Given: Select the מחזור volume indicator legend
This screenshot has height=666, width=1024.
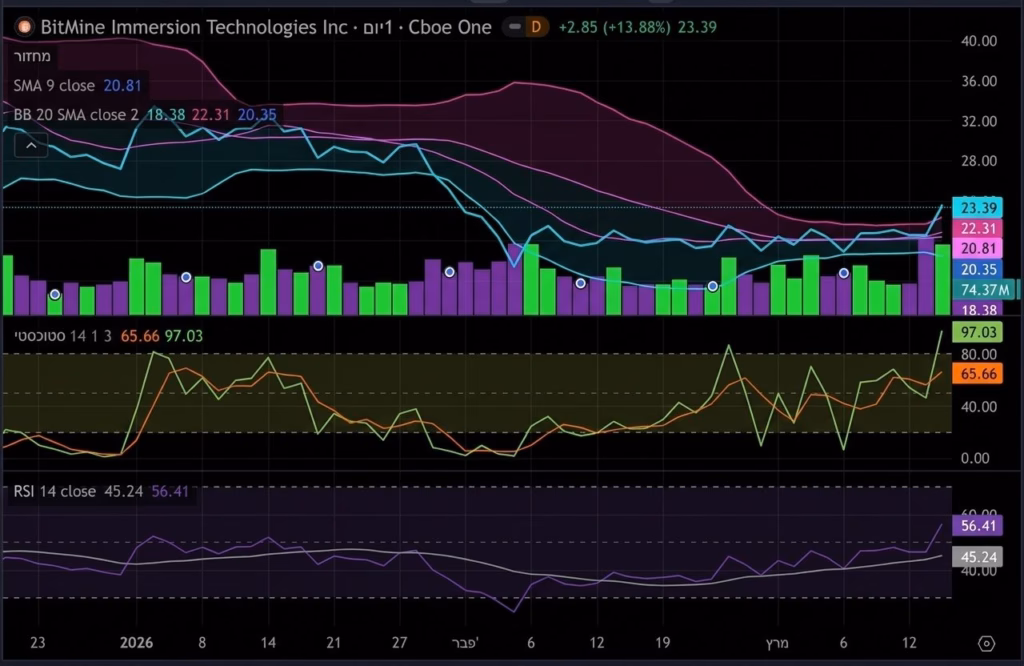Looking at the screenshot, I should [40, 57].
